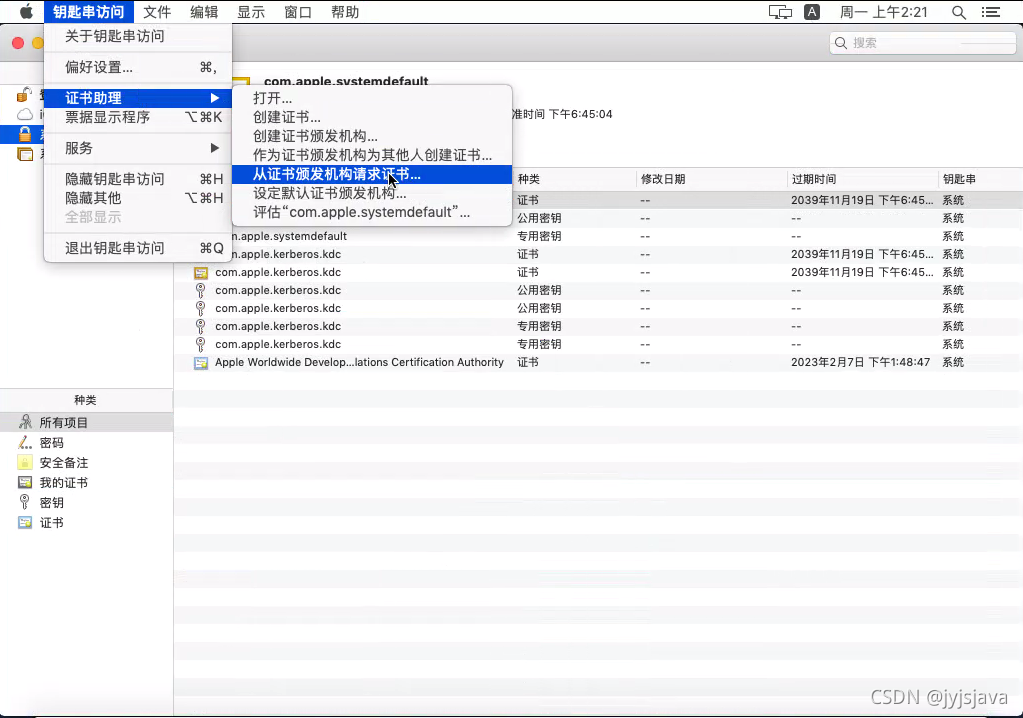The width and height of the screenshot is (1023, 718).
Task: Close the Keychain Access window
Action: click(18, 43)
